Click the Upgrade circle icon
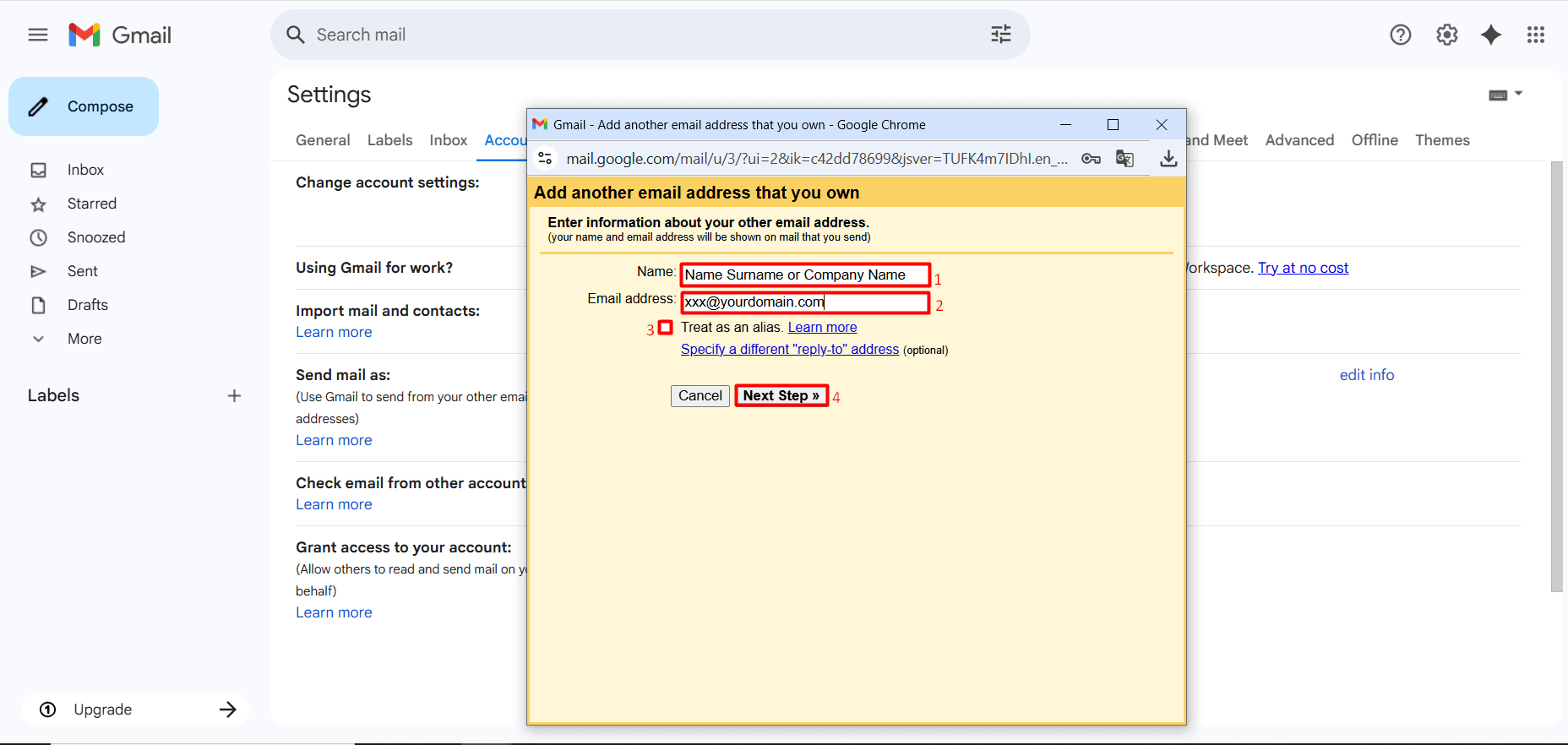 pos(48,710)
